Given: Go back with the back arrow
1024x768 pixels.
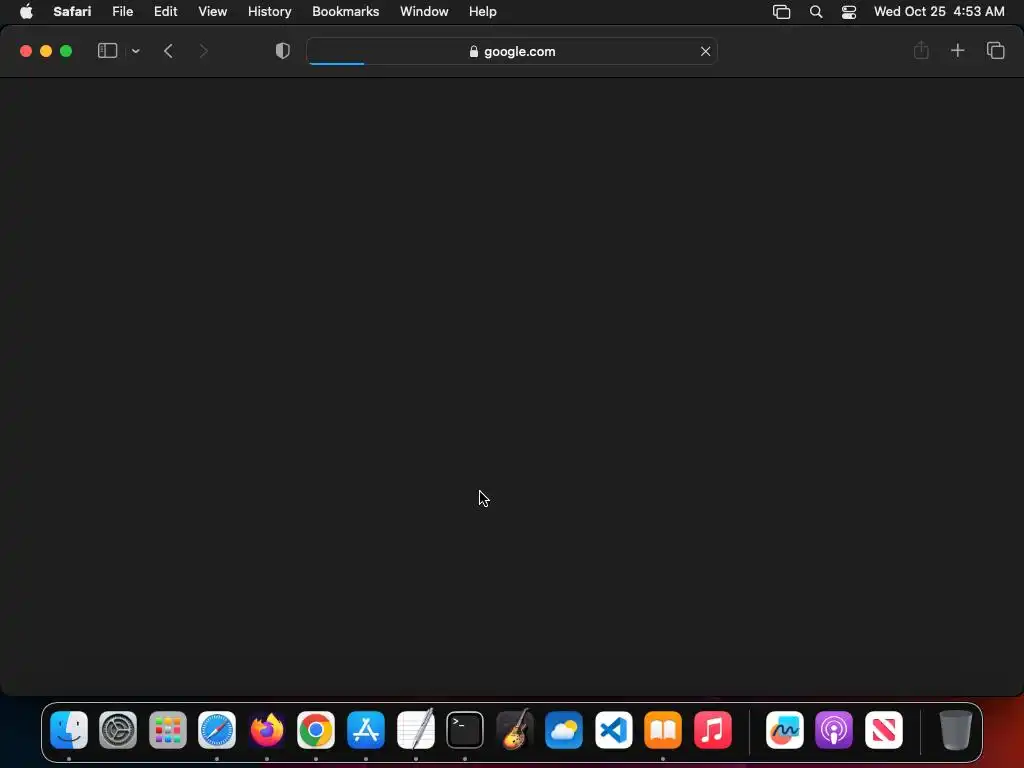Looking at the screenshot, I should pos(168,51).
